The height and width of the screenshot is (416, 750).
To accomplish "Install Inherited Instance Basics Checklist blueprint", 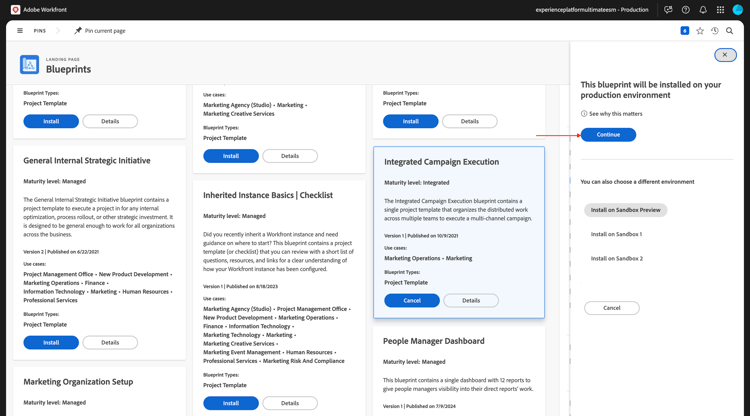I will [x=231, y=404].
